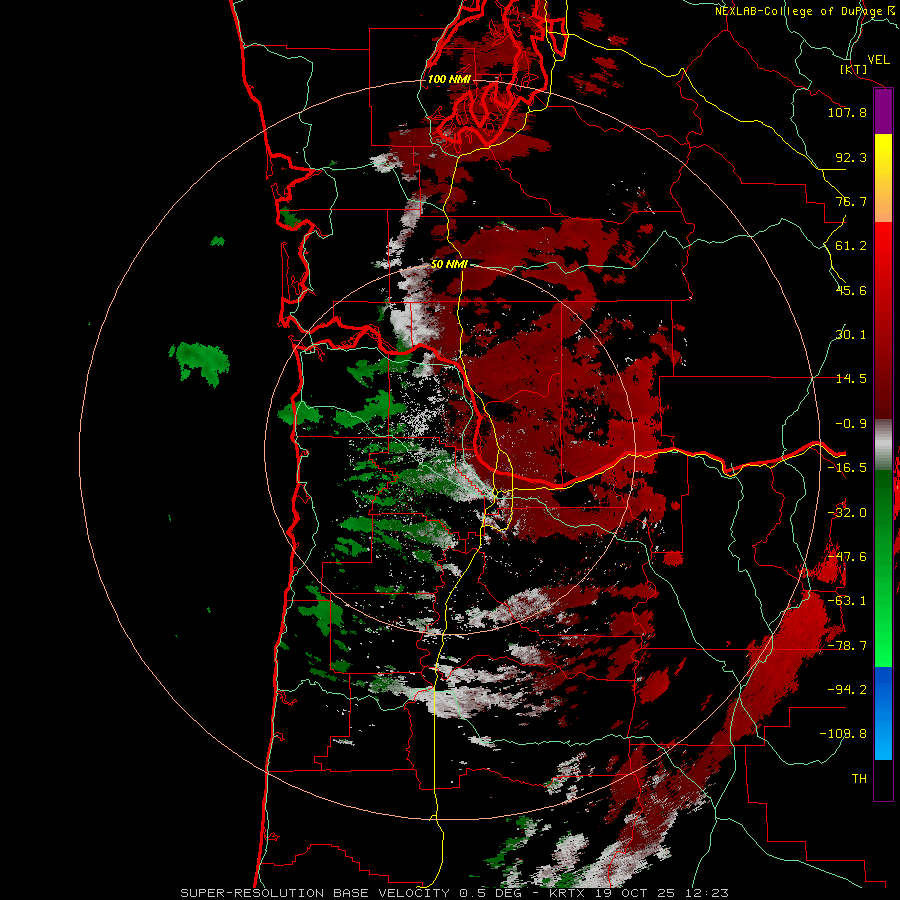Click the -78.7 legend value
The width and height of the screenshot is (900, 900).
click(x=847, y=646)
